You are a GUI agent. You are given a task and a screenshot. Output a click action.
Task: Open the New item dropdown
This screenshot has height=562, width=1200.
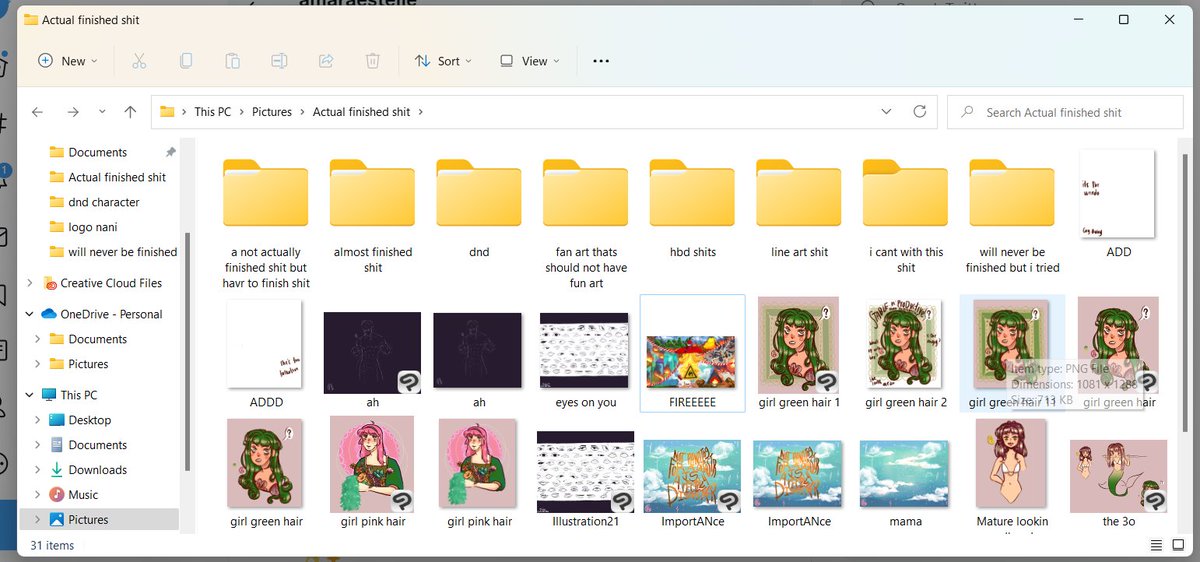pos(68,61)
